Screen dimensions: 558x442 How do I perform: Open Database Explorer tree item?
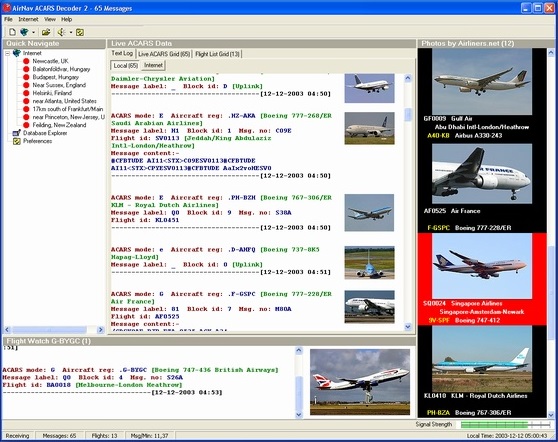pos(45,133)
